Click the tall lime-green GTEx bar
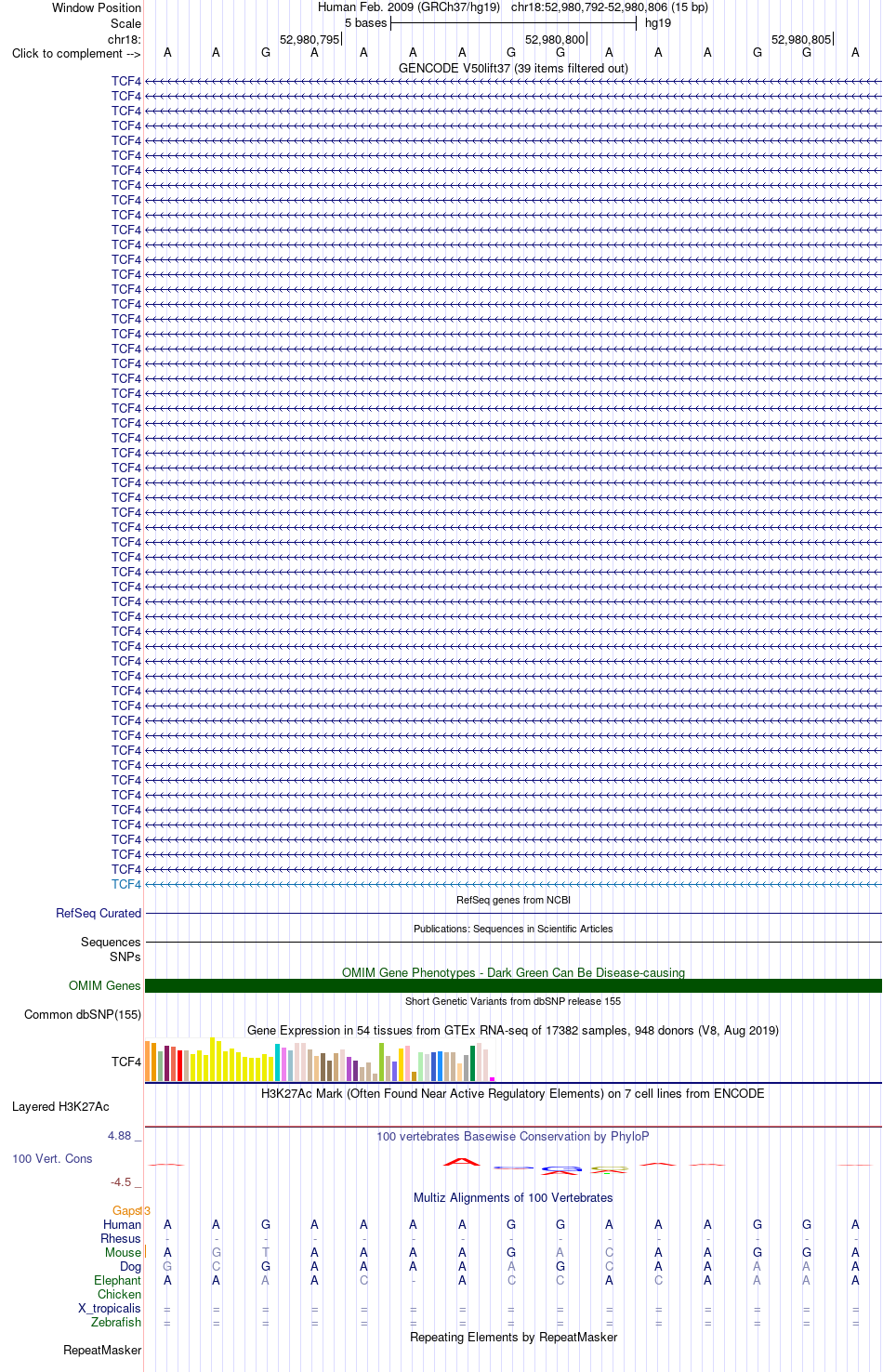 coord(381,1062)
